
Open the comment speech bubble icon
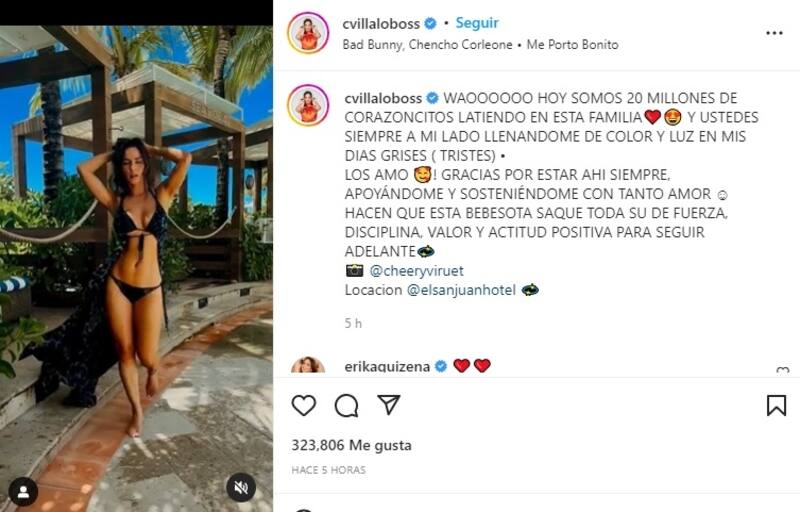click(x=346, y=405)
